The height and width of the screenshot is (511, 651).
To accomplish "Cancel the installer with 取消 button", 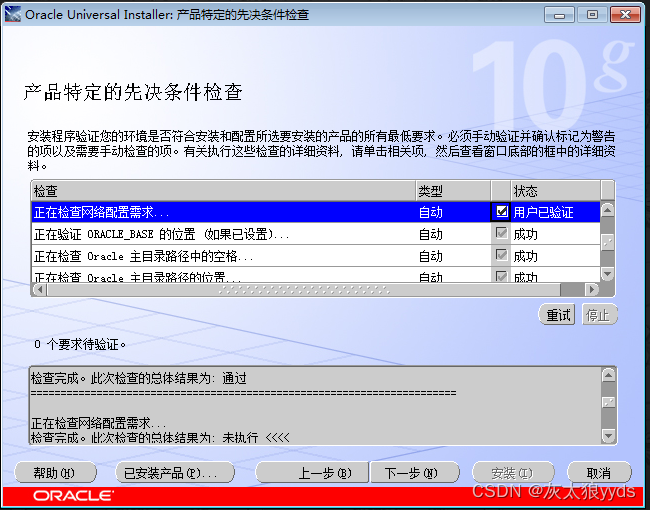I will 599,473.
